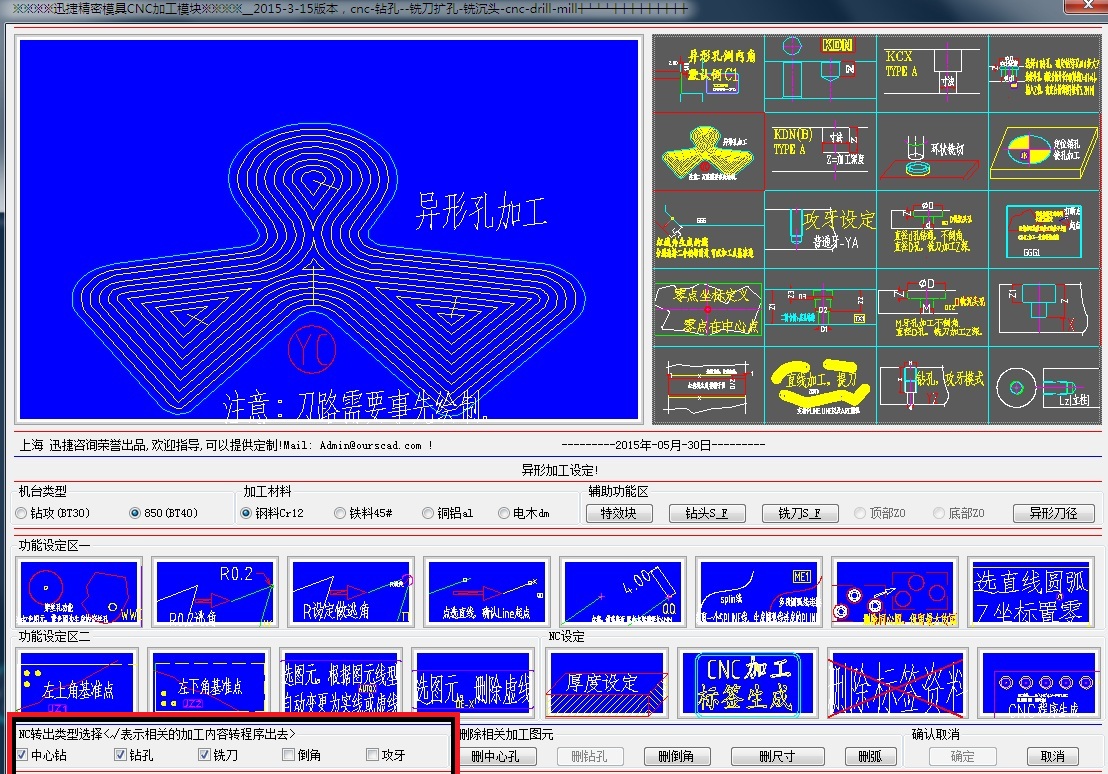
Task: Uncheck the 中心钻 checkbox
Action: coord(22,755)
